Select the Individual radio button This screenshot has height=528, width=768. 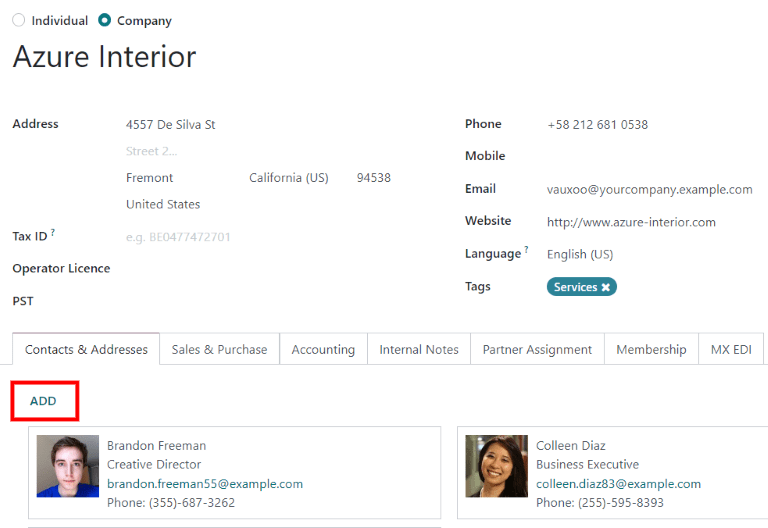point(19,20)
